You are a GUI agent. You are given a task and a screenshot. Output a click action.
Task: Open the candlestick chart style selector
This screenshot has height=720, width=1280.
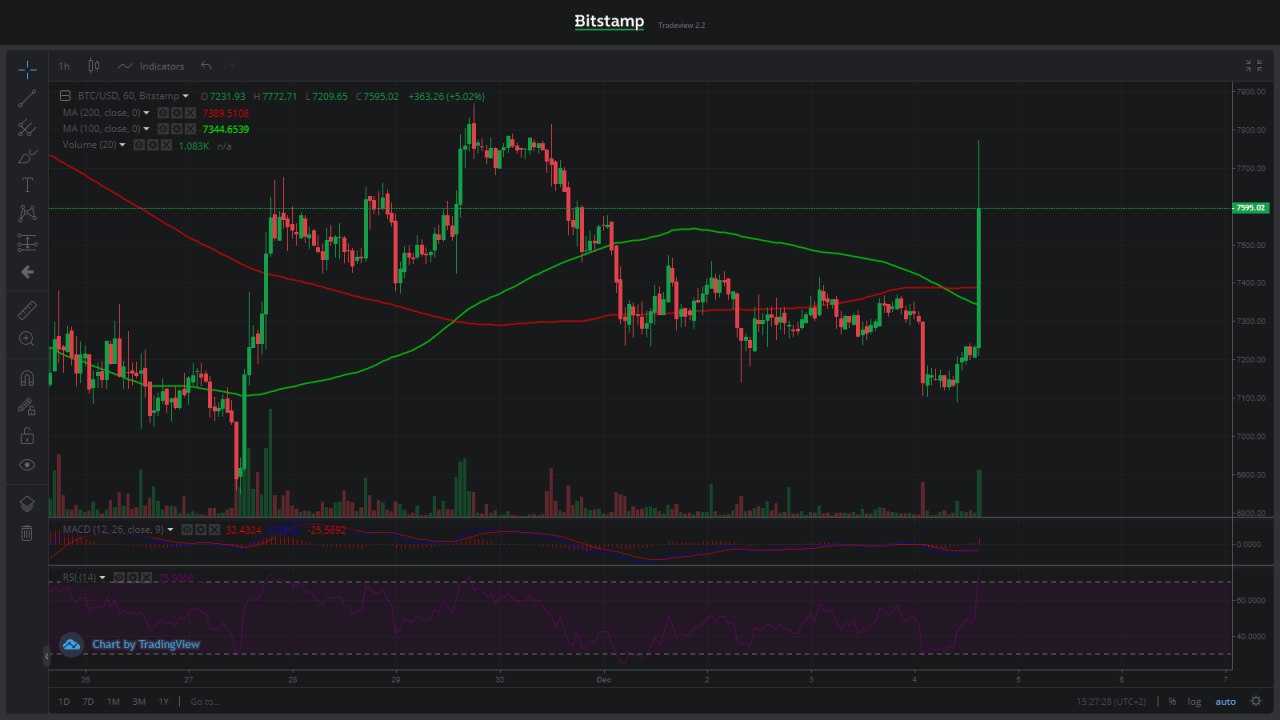(94, 66)
